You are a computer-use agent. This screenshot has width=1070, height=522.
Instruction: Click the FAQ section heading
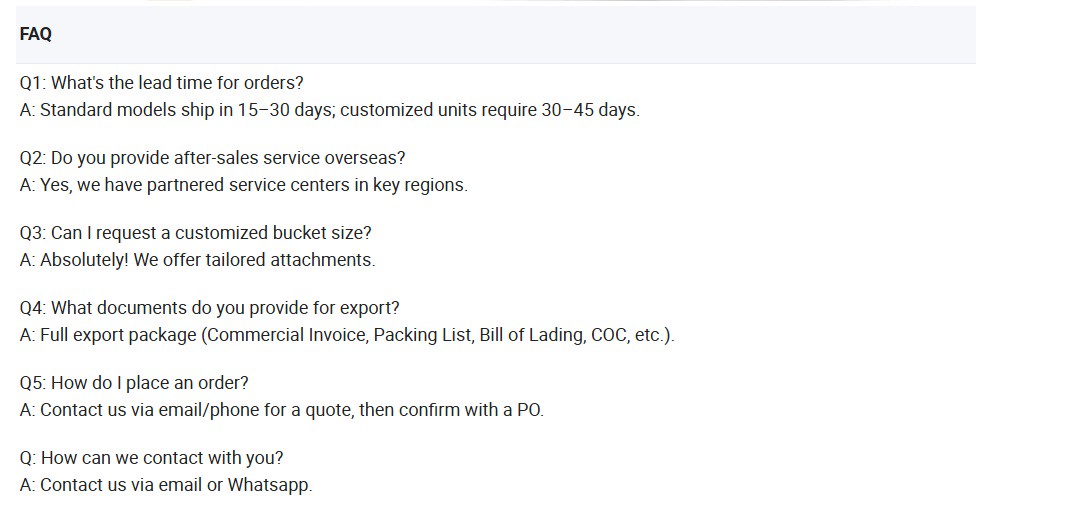pos(35,34)
